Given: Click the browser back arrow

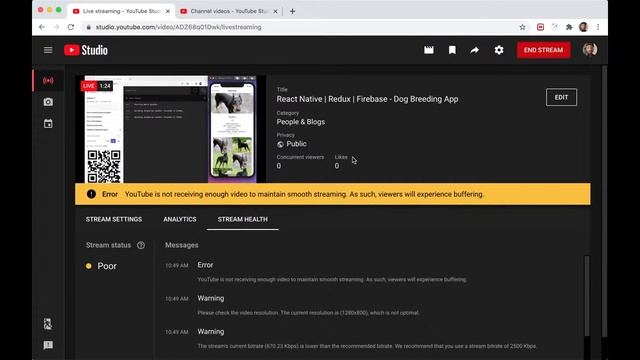Looking at the screenshot, I should pyautogui.click(x=42, y=27).
